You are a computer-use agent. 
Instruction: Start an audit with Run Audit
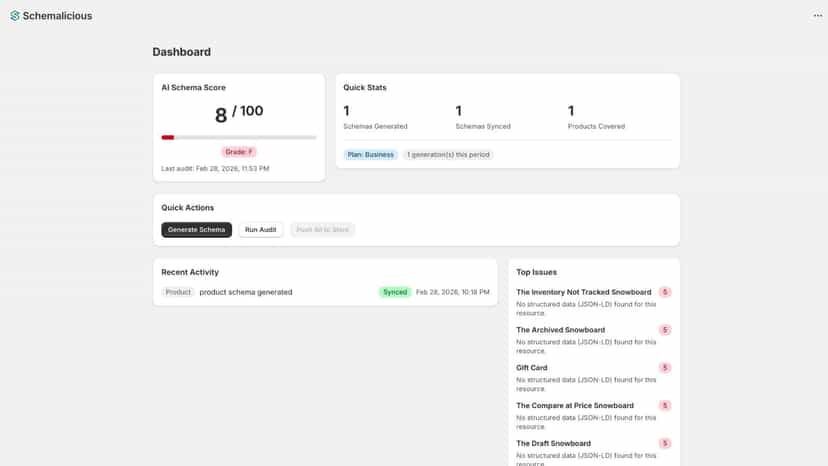[x=260, y=230]
